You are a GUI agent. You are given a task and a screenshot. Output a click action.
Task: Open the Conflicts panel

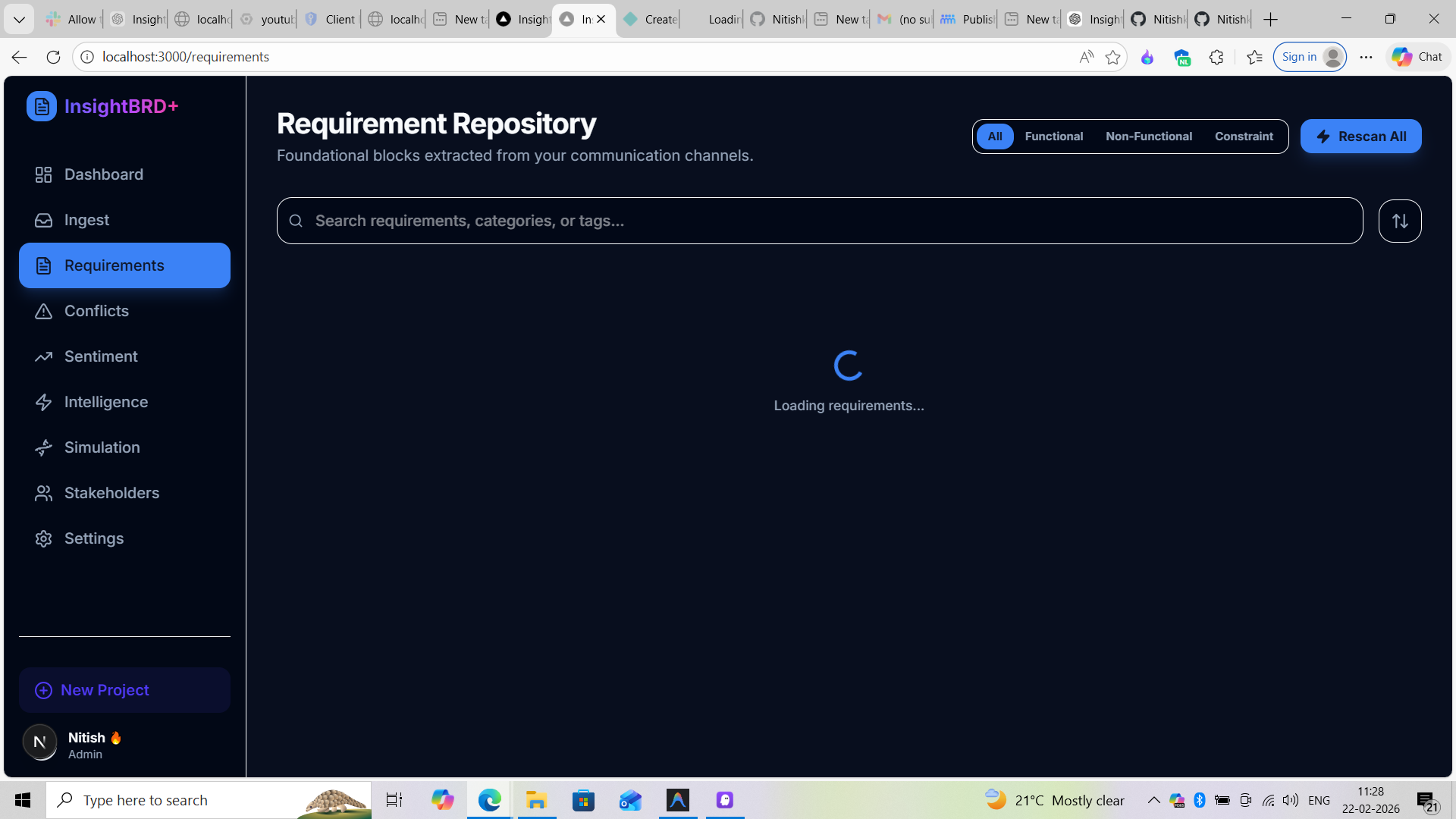[x=96, y=311]
